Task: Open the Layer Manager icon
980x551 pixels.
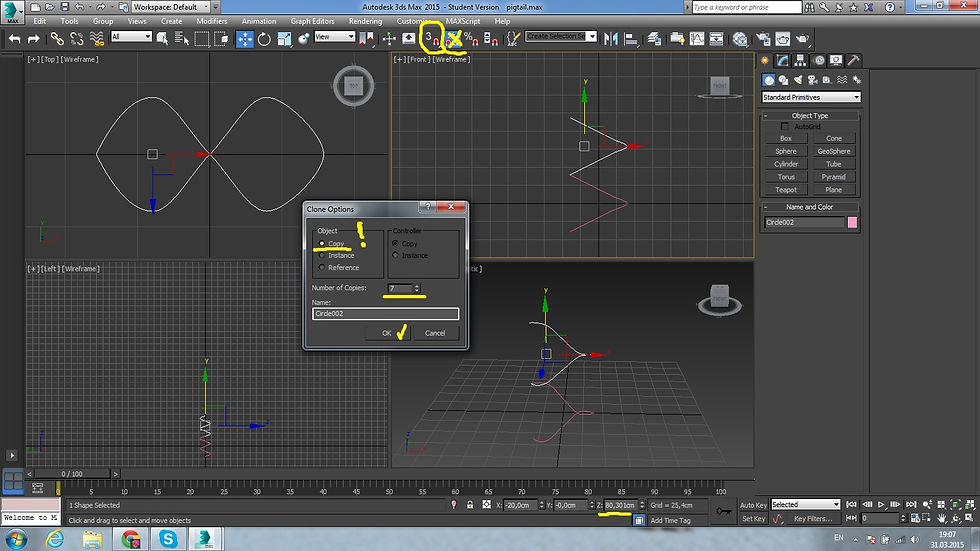Action: (x=654, y=39)
